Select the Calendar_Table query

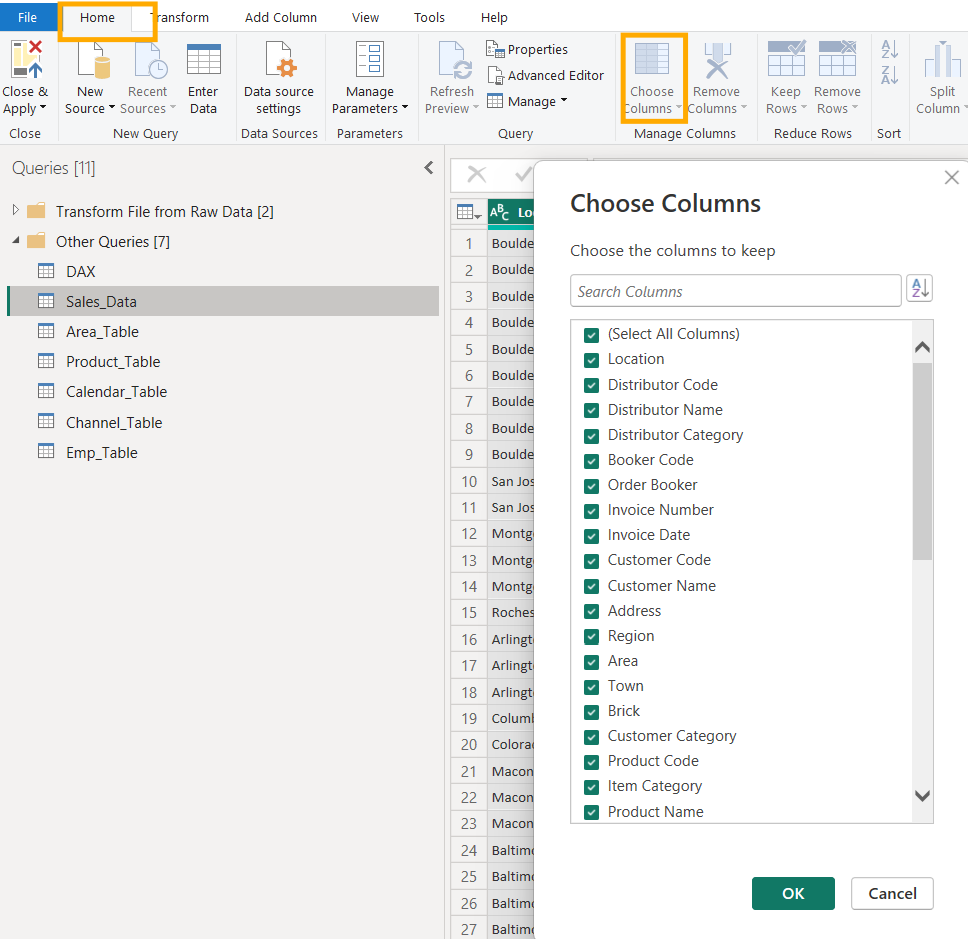coord(116,392)
